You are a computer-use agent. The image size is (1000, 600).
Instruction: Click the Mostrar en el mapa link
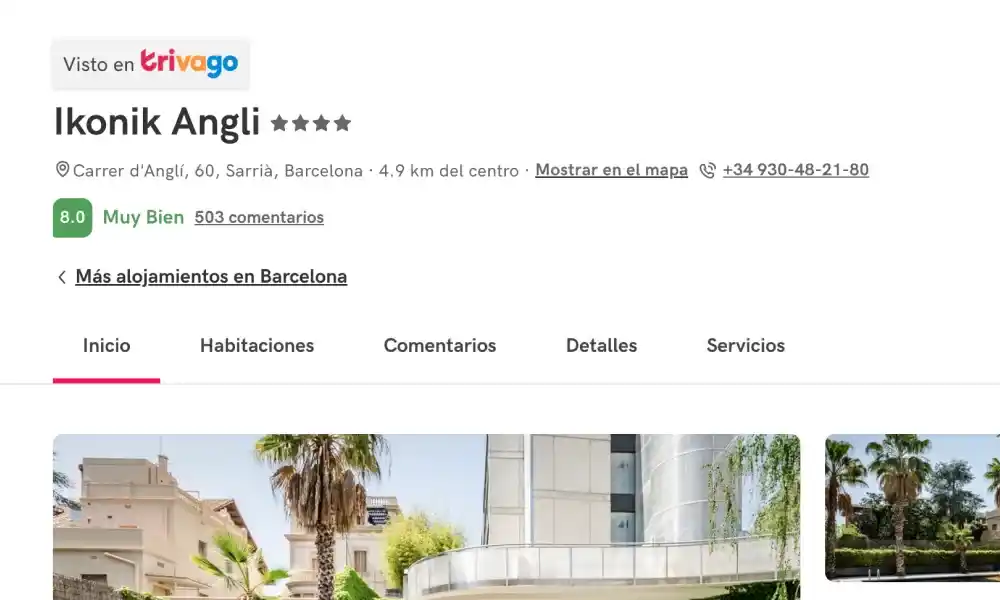click(x=611, y=170)
